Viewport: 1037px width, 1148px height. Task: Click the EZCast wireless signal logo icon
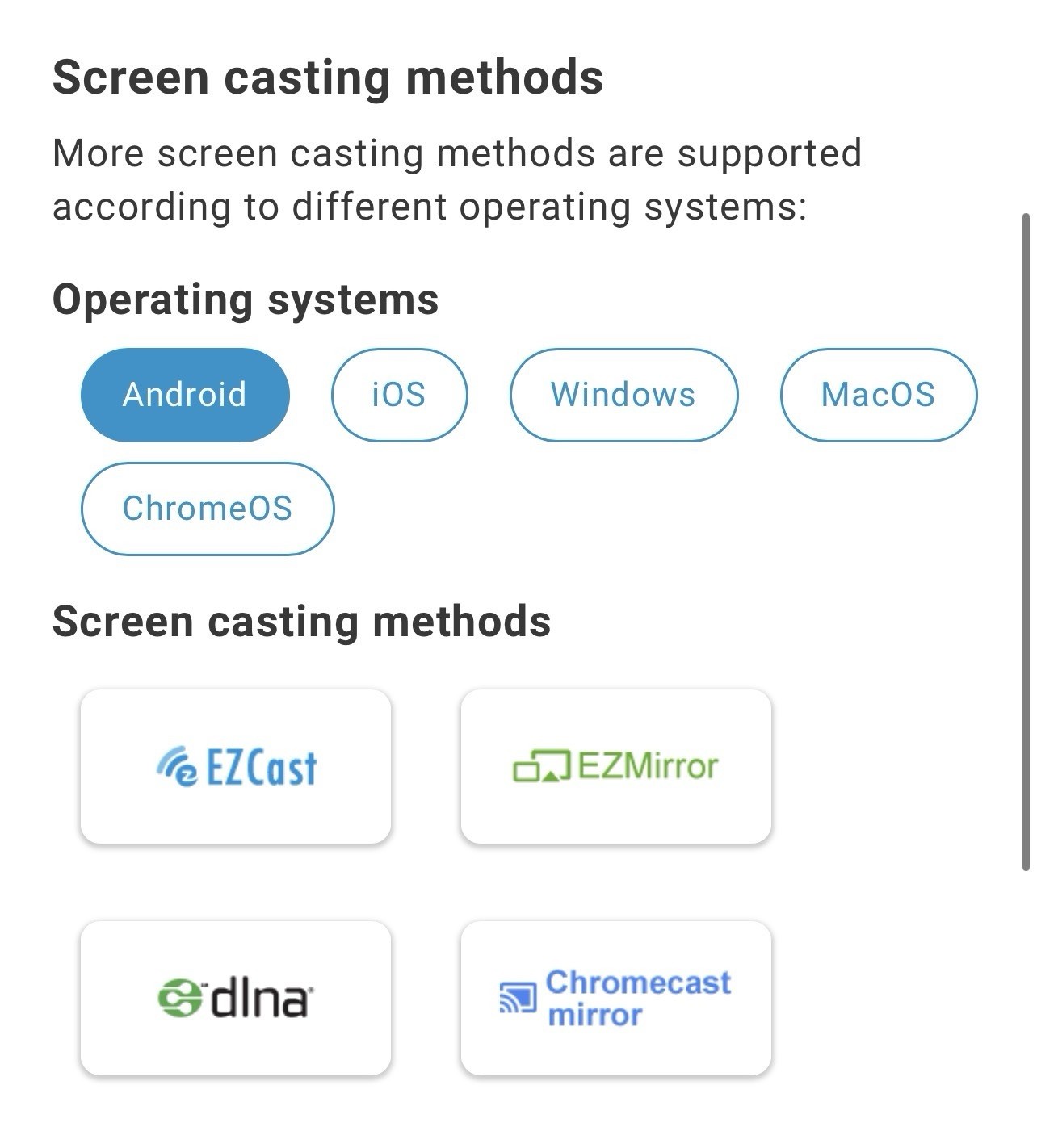pyautogui.click(x=176, y=767)
